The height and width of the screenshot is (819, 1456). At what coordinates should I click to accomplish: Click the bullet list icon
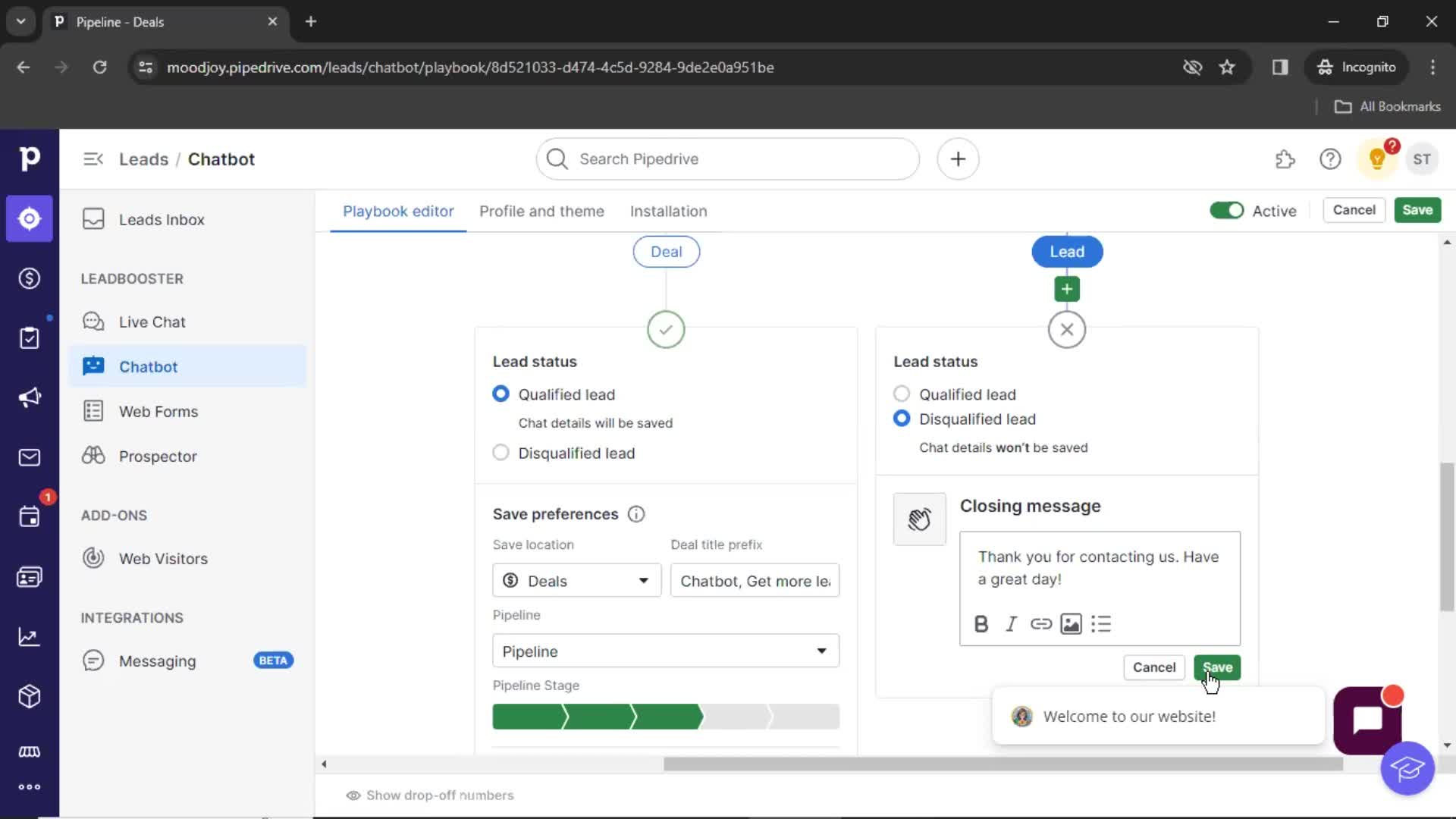(1100, 623)
